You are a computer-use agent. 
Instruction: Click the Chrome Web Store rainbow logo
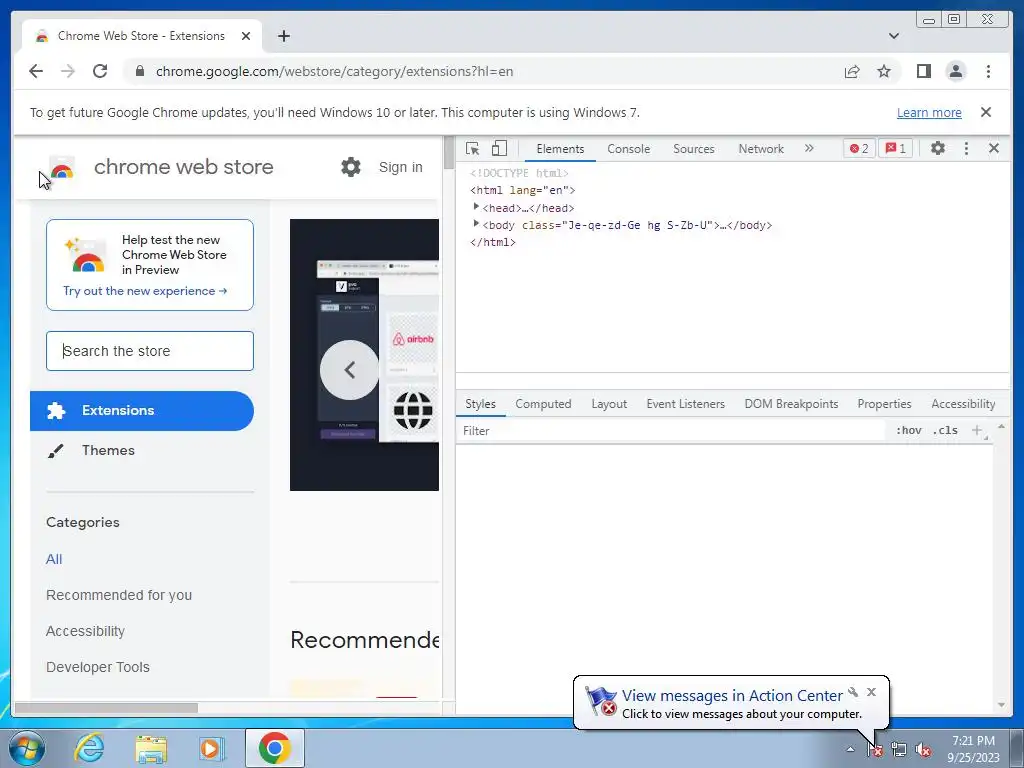click(x=62, y=169)
